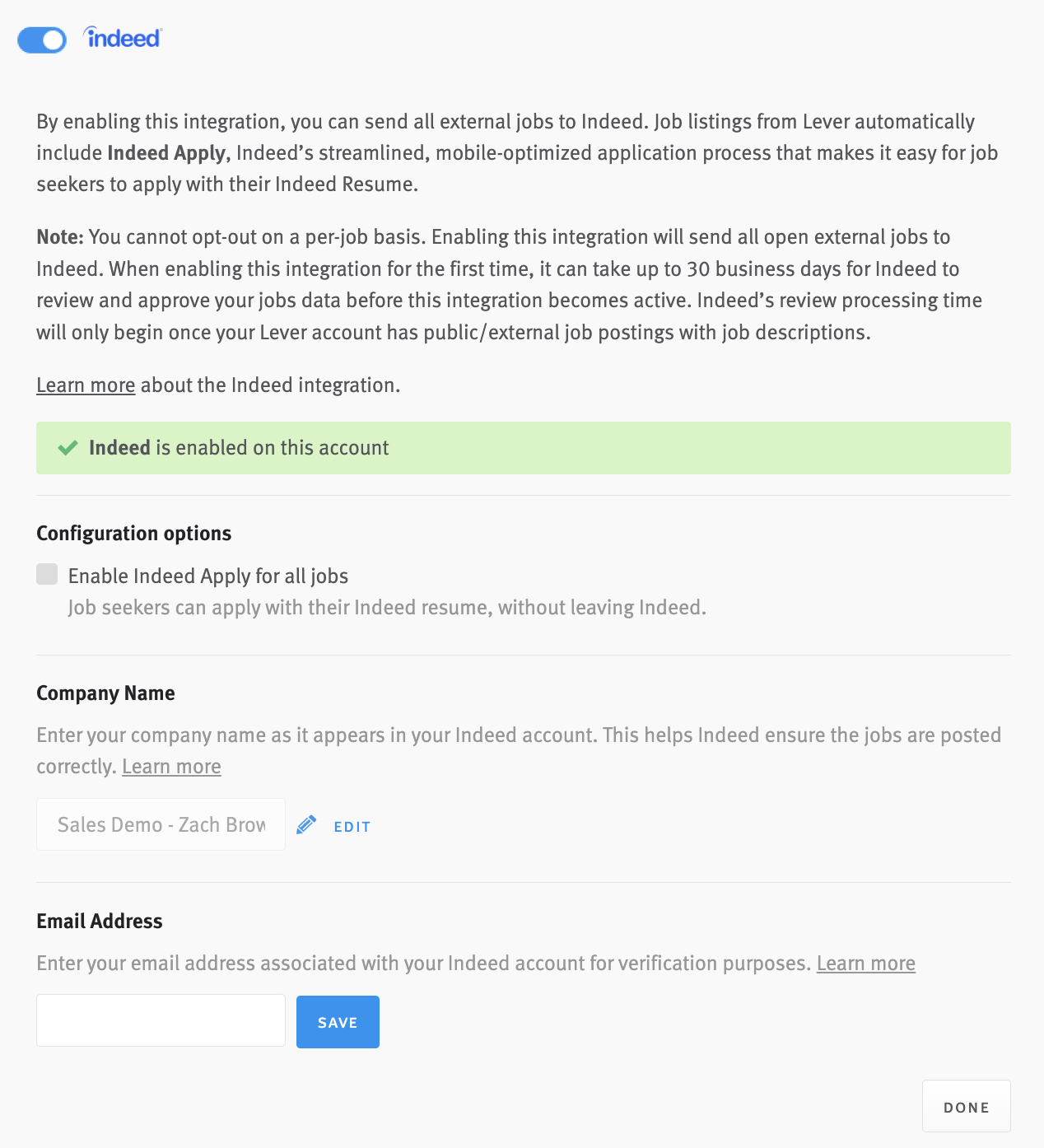
Task: Enable Indeed Apply for all jobs checkbox
Action: [x=46, y=574]
